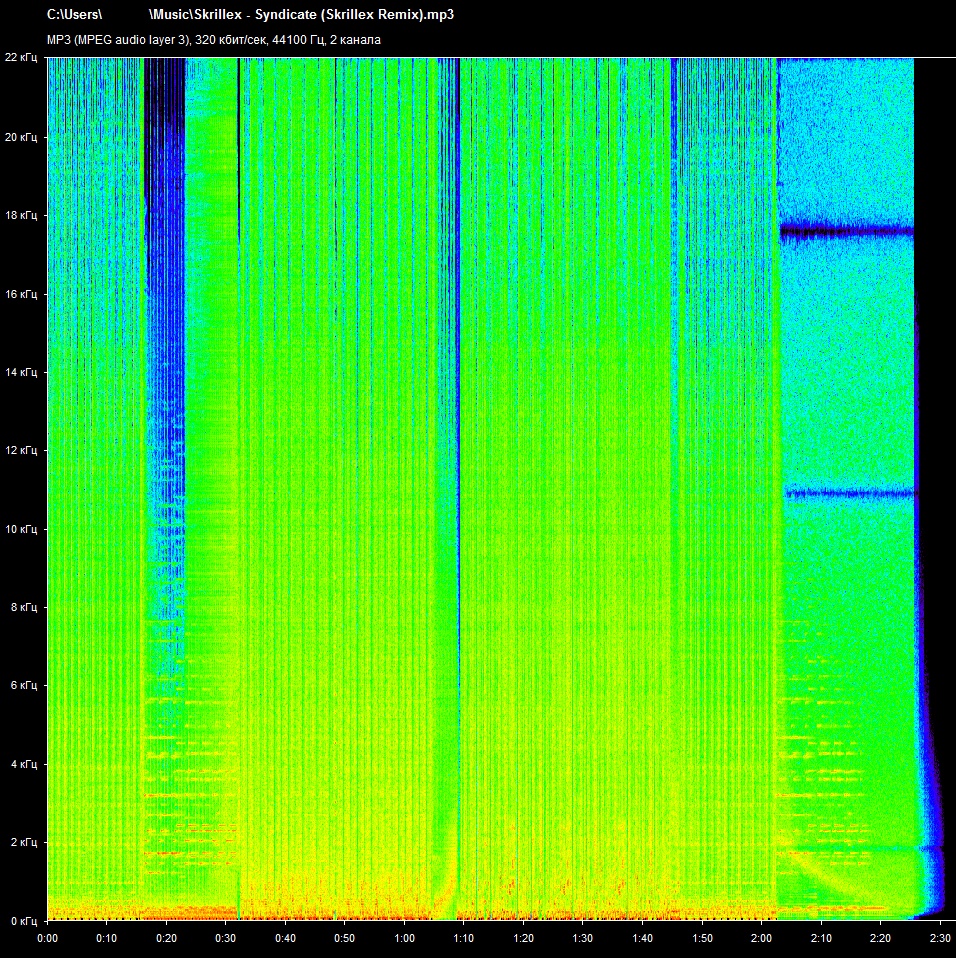This screenshot has width=956, height=958.
Task: Click the 0:30 time axis label
Action: [225, 938]
